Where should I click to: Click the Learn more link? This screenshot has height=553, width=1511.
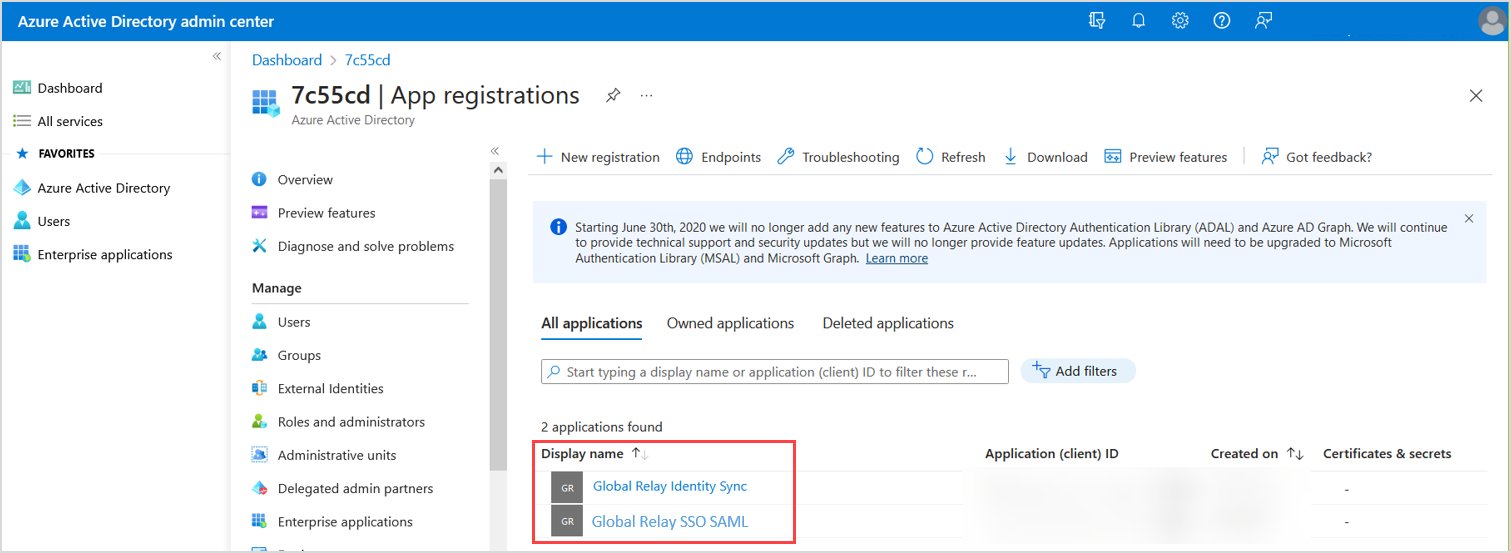point(897,258)
